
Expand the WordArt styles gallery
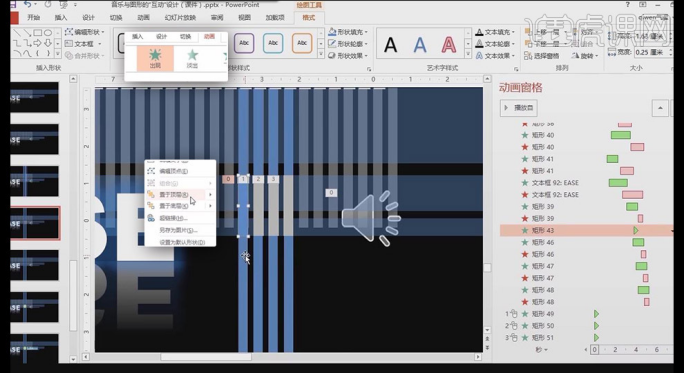point(468,55)
